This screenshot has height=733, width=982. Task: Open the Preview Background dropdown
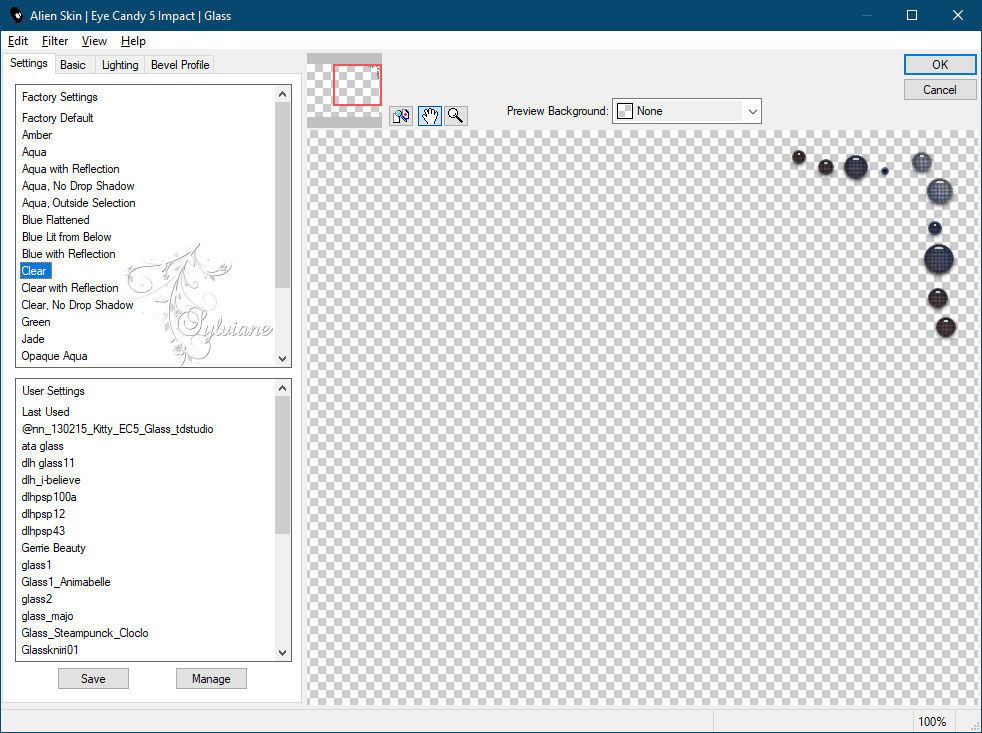(x=686, y=111)
